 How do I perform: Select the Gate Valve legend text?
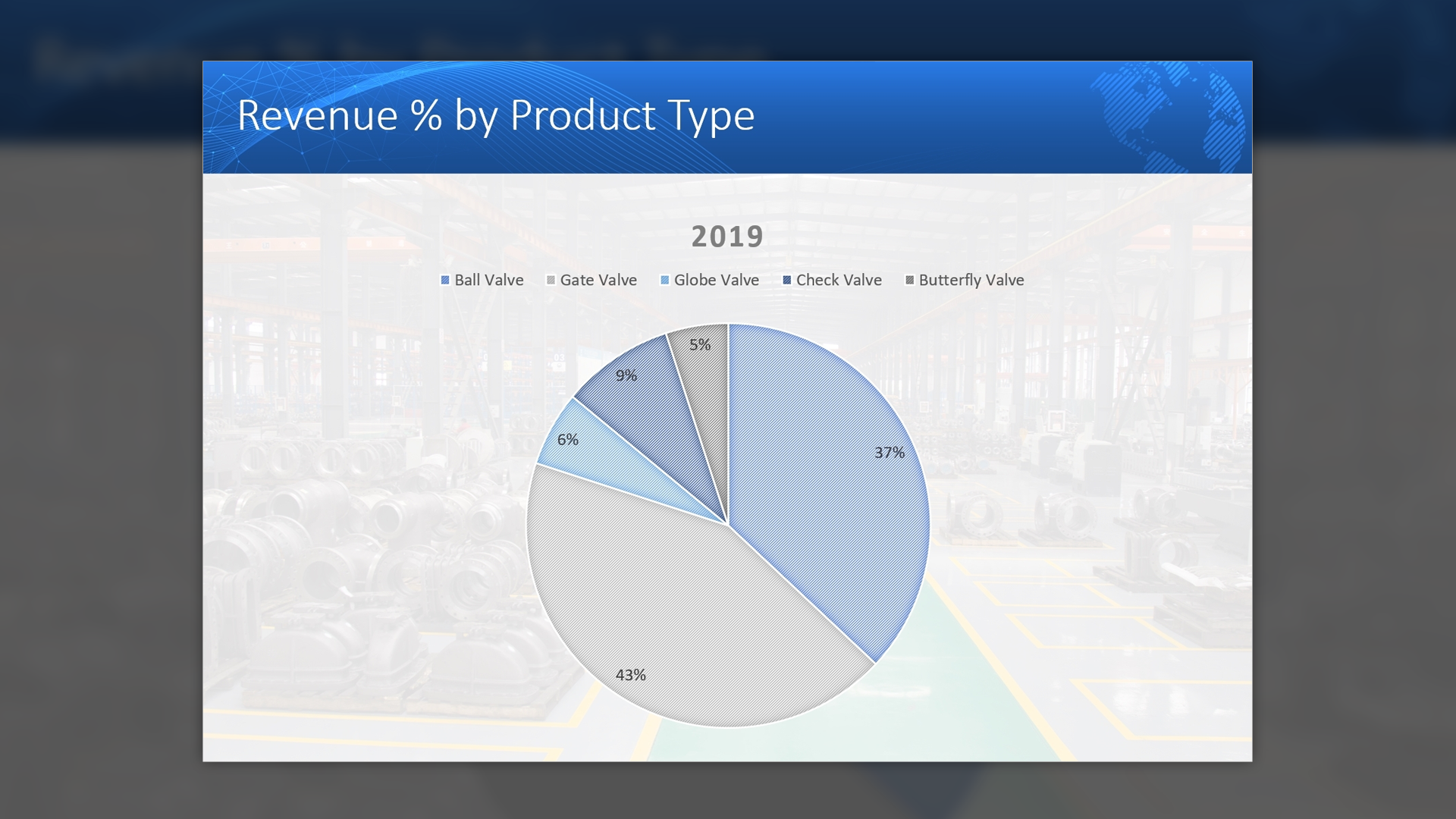(x=598, y=280)
